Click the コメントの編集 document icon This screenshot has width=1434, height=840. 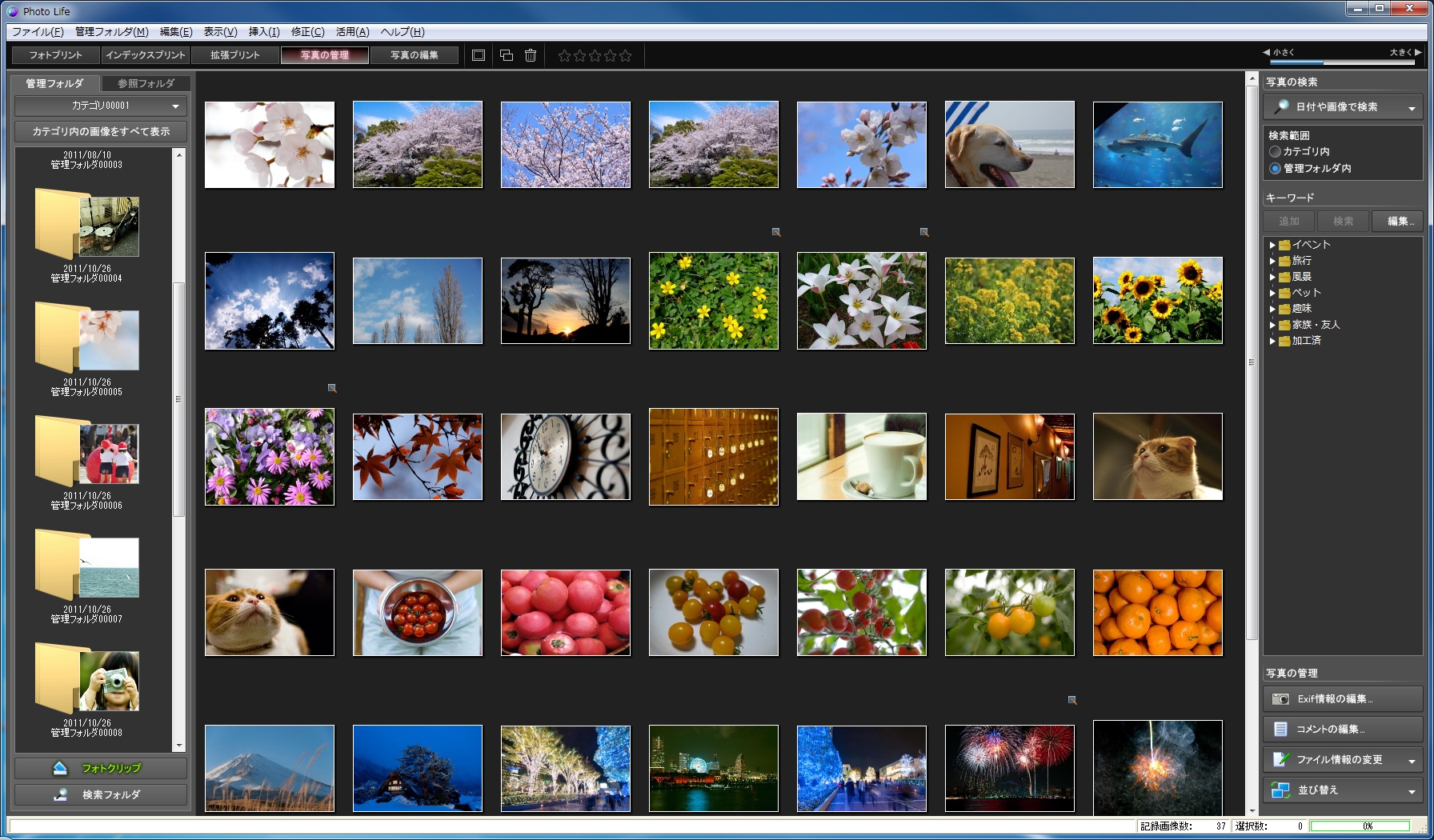(x=1280, y=729)
